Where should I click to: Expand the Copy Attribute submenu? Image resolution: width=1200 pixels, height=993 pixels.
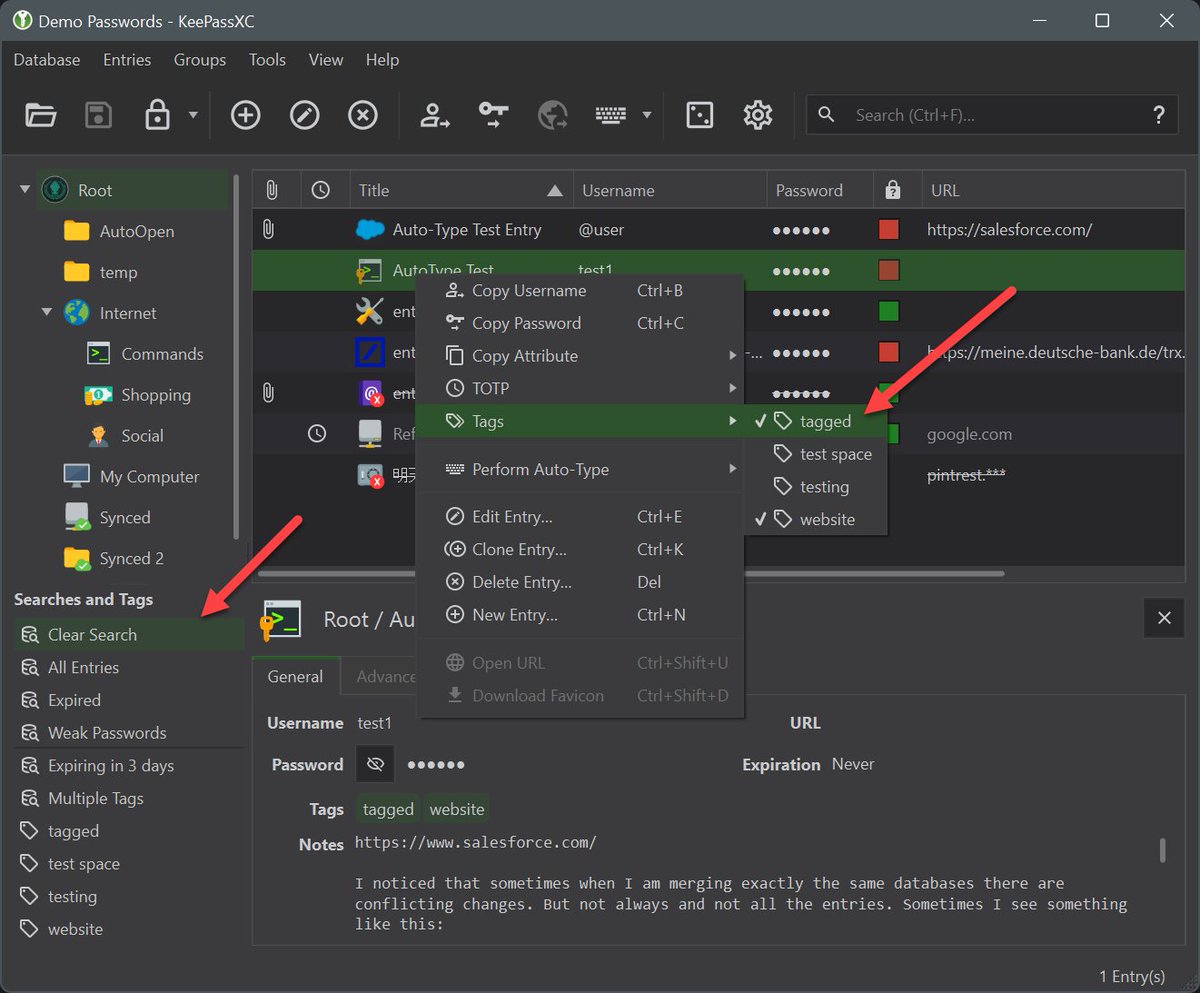coord(580,356)
